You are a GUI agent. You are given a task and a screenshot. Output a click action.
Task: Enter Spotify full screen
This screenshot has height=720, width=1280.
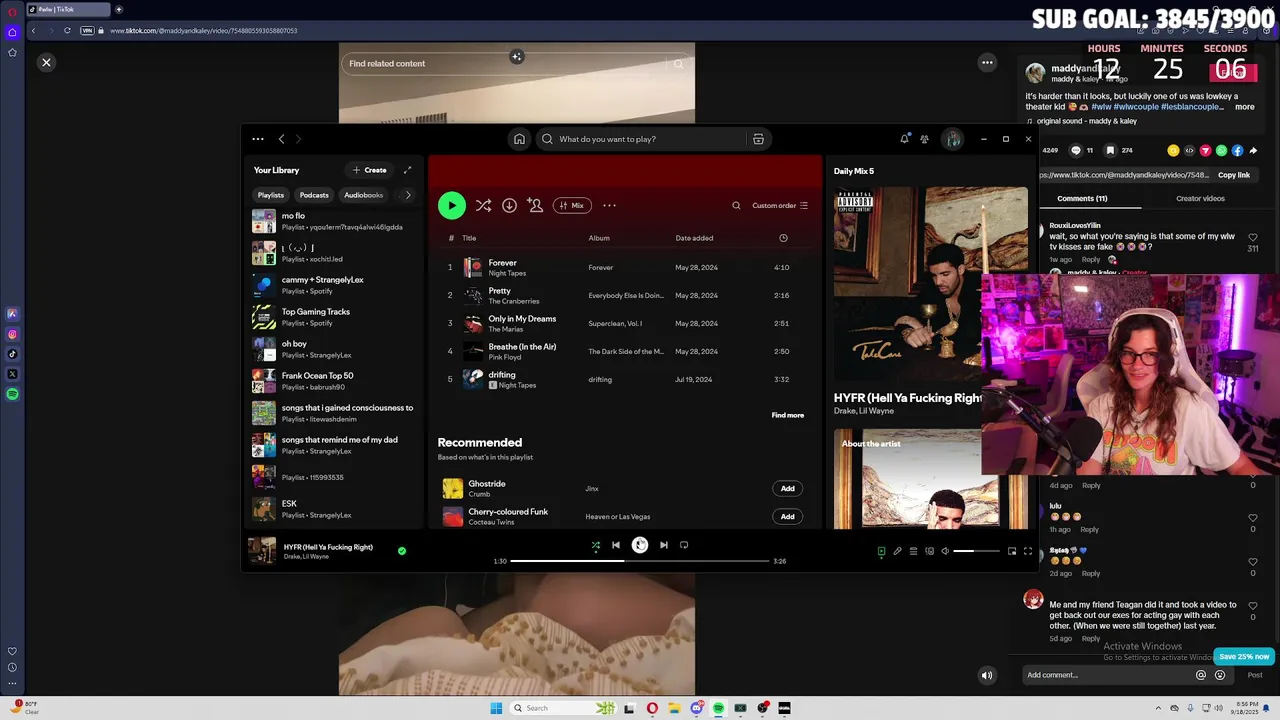click(x=1027, y=551)
